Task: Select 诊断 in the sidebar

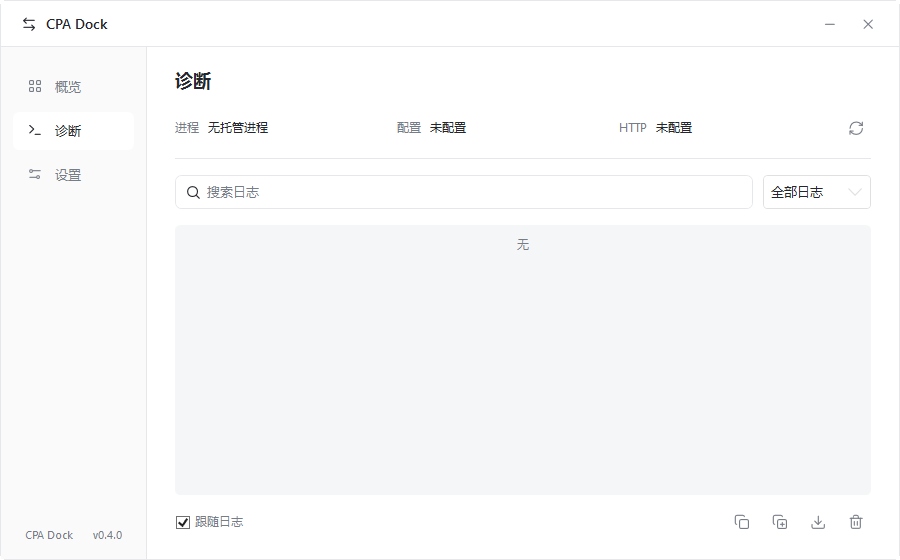Action: pyautogui.click(x=73, y=131)
